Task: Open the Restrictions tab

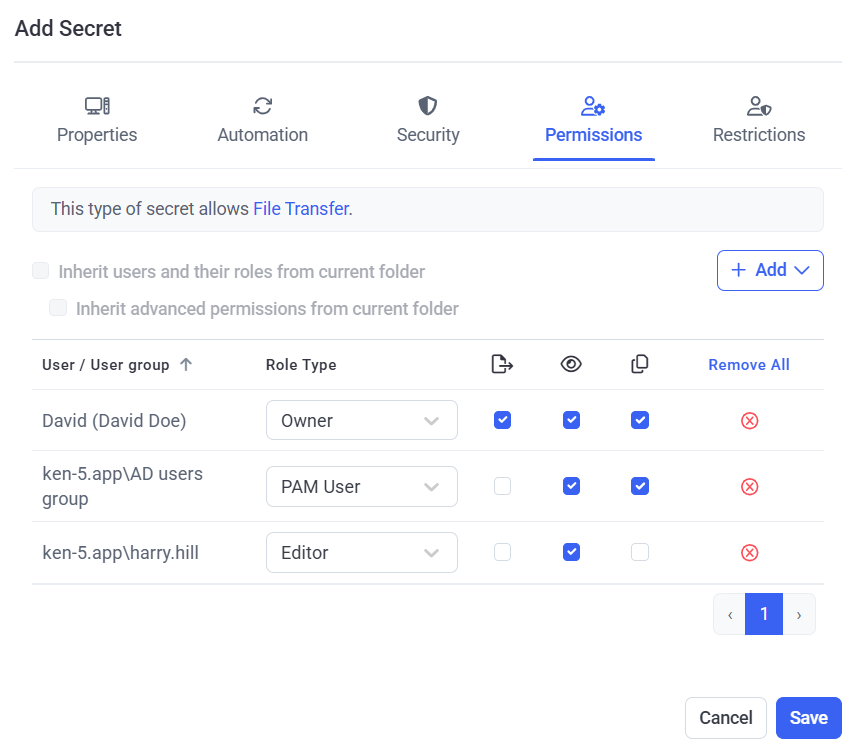Action: point(759,135)
